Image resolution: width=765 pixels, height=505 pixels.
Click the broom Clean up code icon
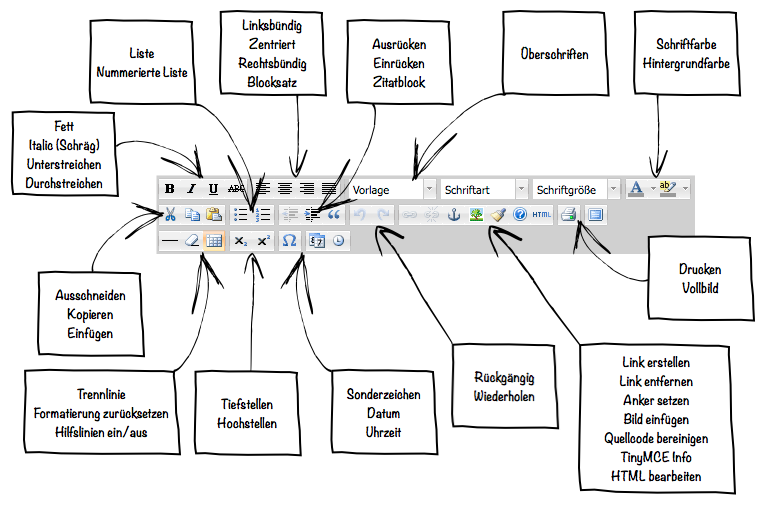498,214
